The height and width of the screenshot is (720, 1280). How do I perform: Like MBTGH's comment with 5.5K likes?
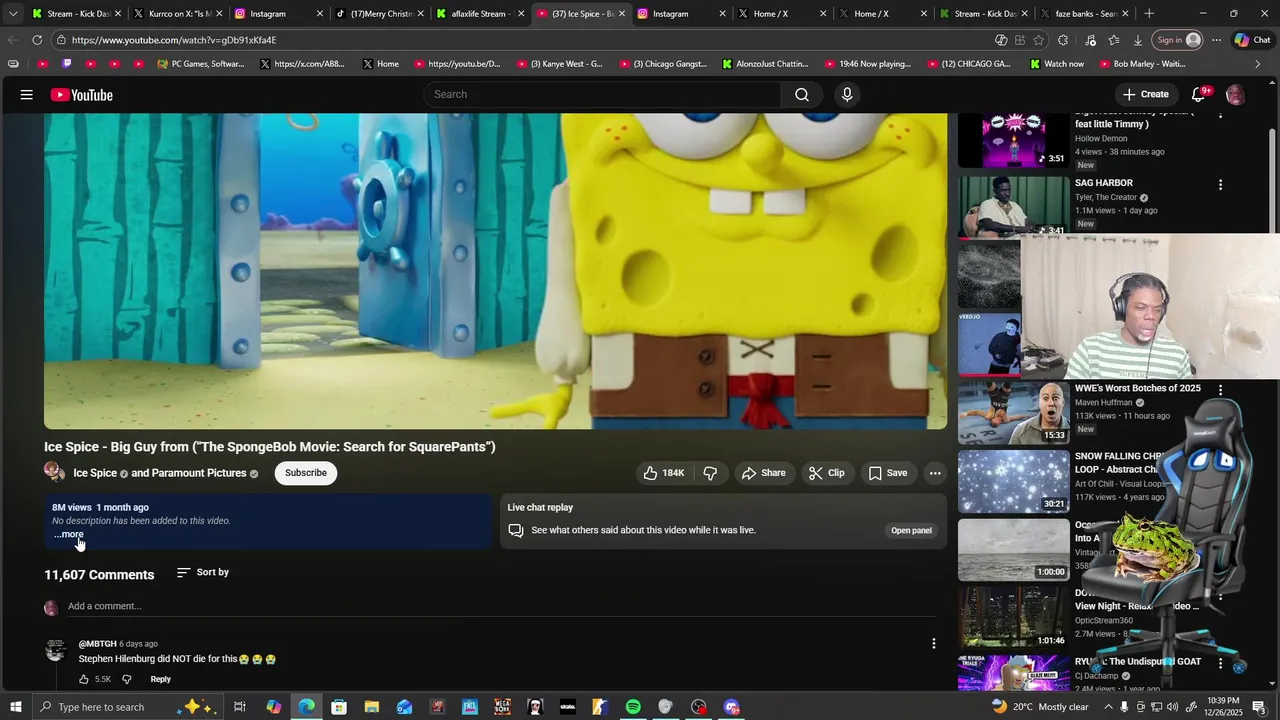85,679
